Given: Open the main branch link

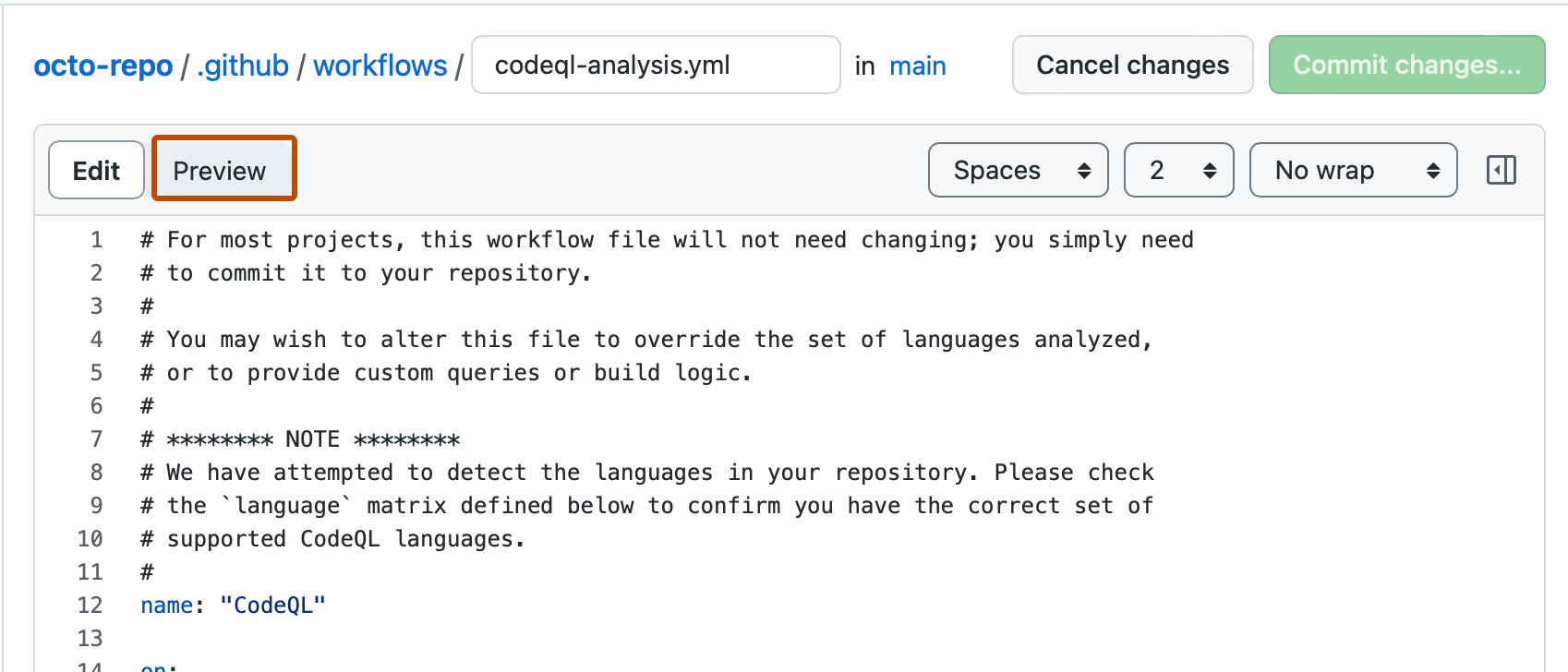Looking at the screenshot, I should pos(917,66).
